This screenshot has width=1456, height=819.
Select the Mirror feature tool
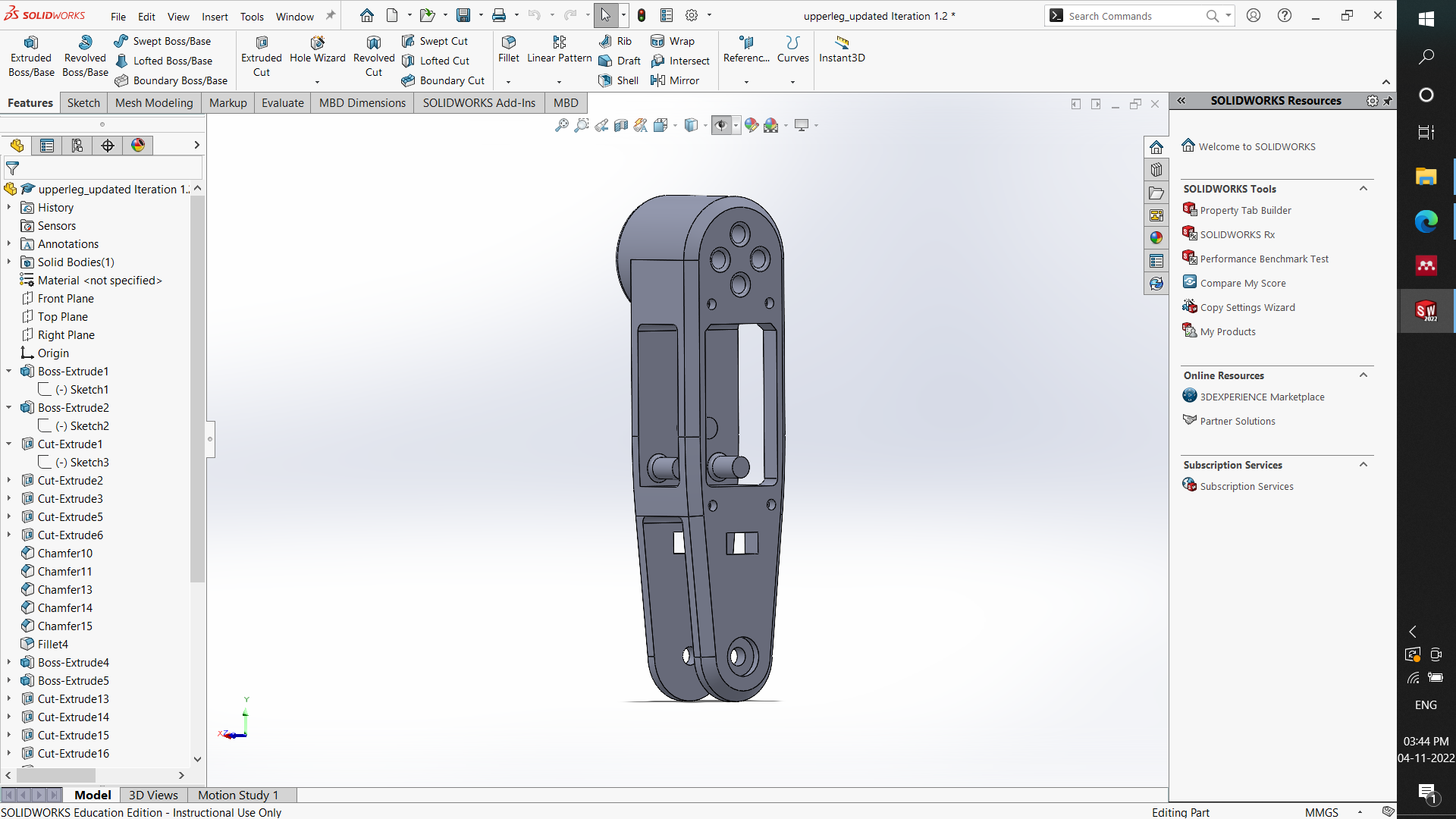click(x=677, y=80)
